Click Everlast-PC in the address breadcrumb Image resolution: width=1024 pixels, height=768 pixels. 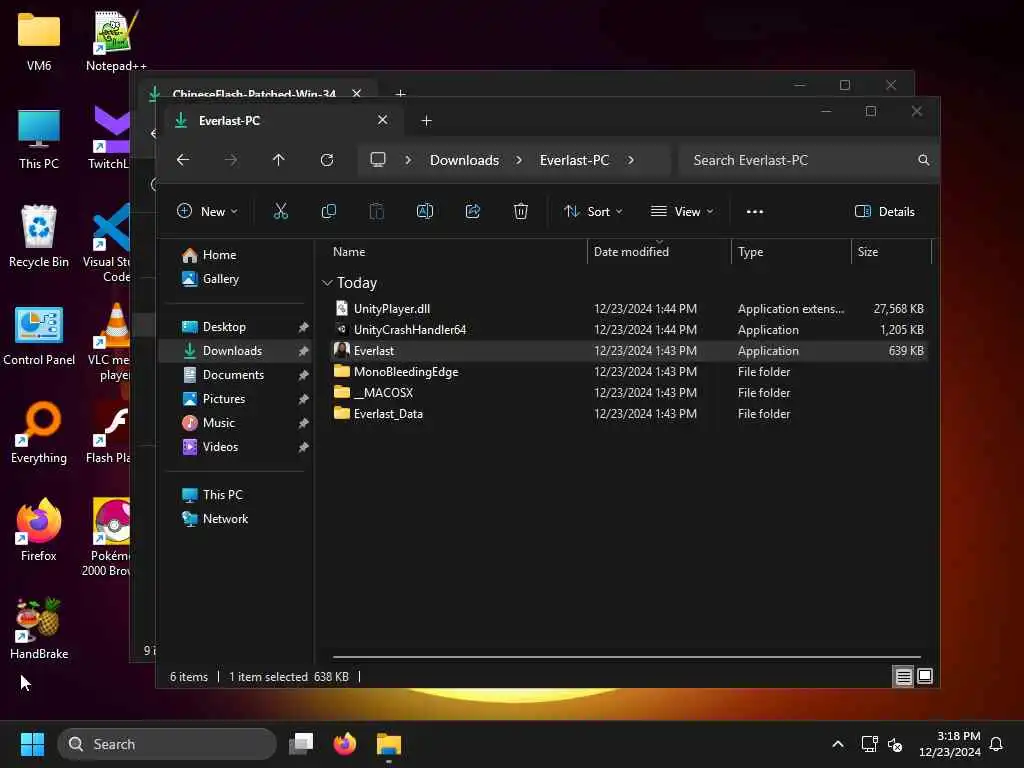[575, 160]
